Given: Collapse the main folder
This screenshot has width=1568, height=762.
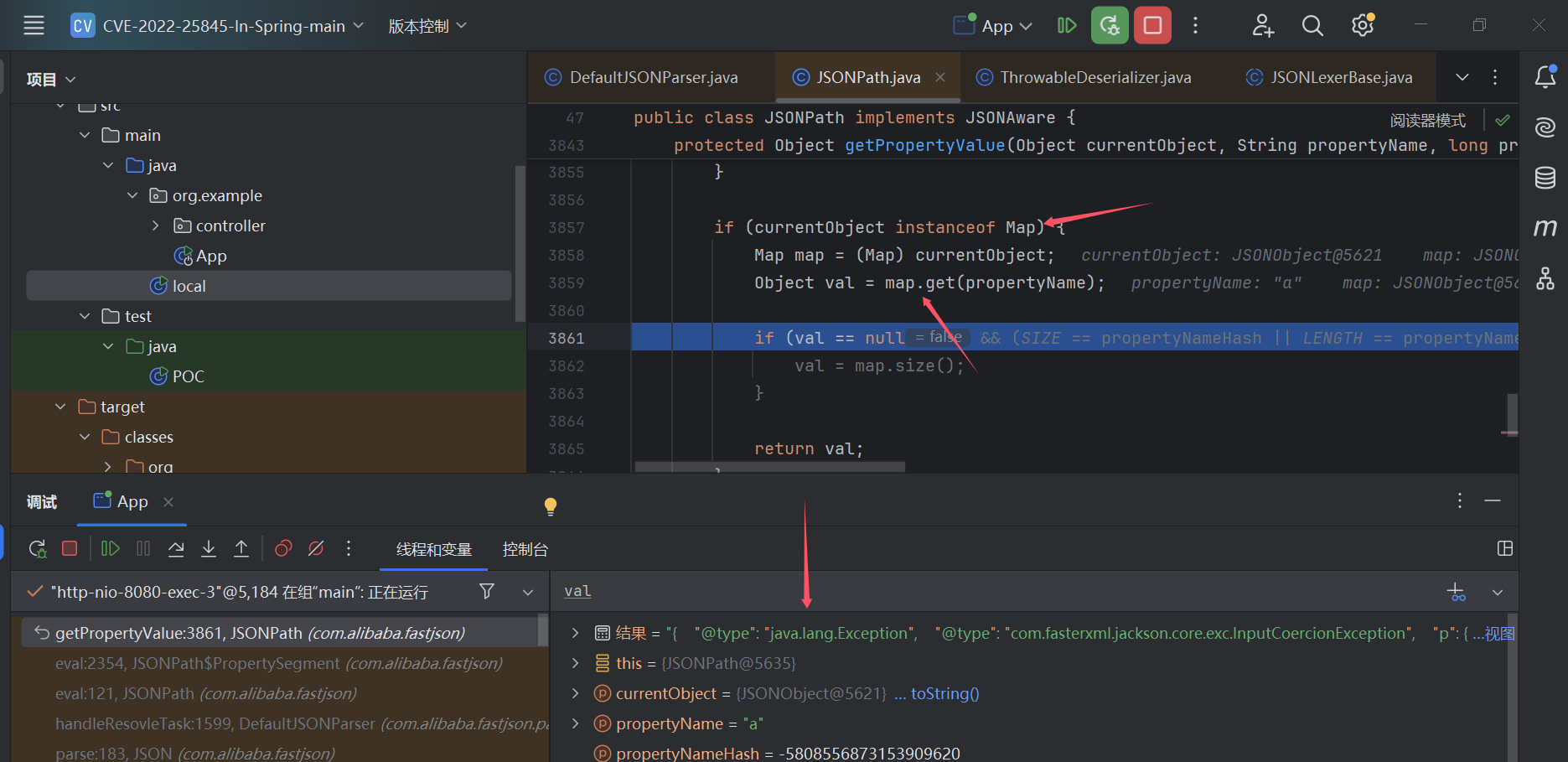Looking at the screenshot, I should [85, 135].
